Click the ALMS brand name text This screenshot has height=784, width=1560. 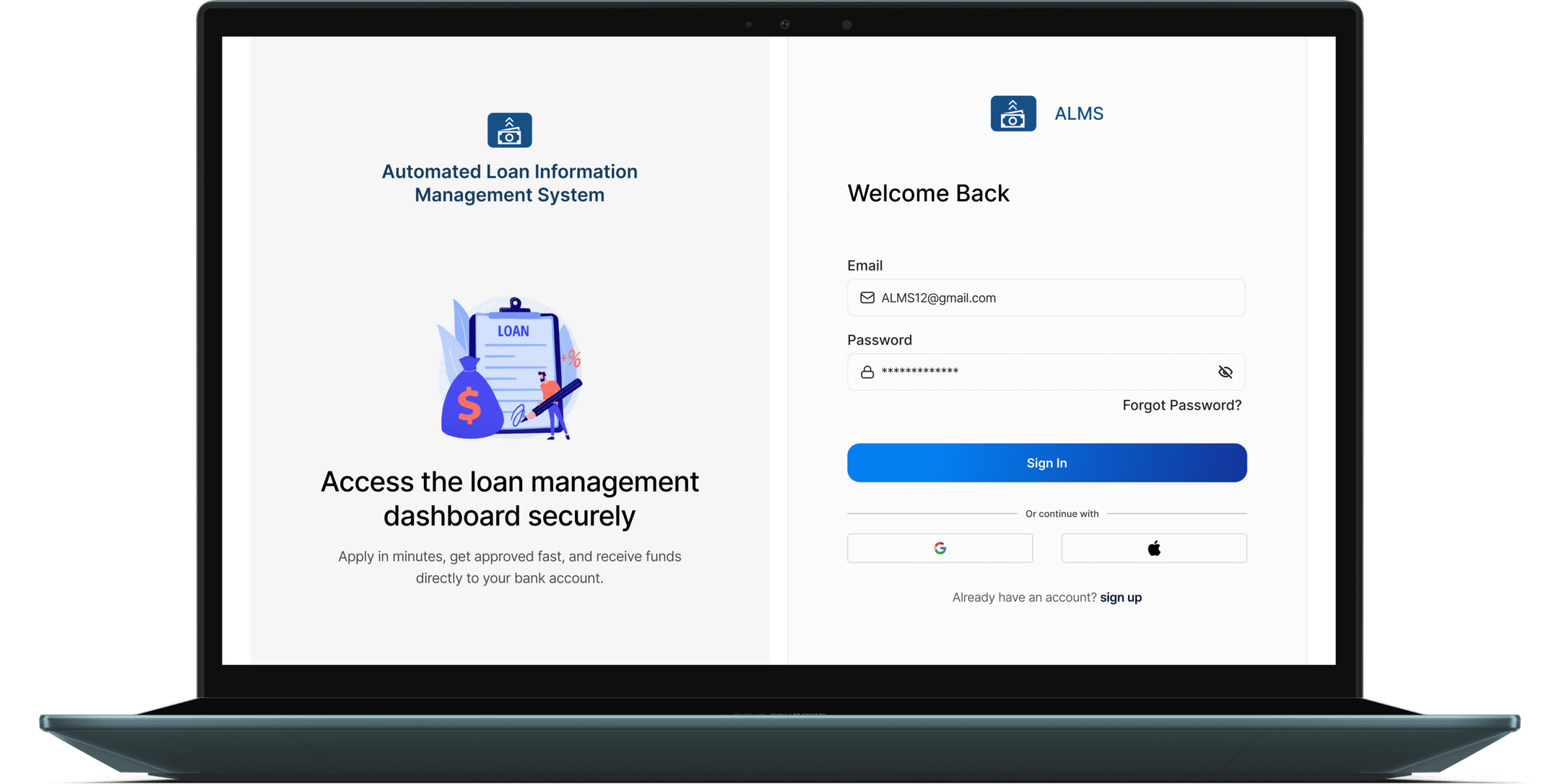point(1078,113)
